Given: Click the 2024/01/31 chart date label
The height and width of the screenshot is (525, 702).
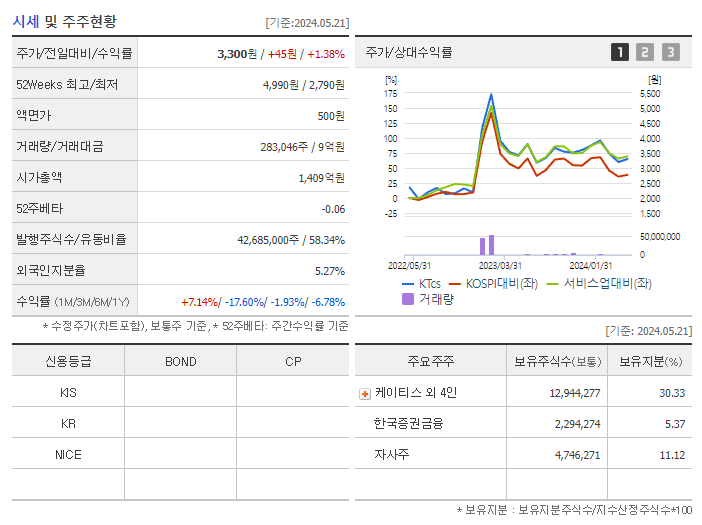Looking at the screenshot, I should click(591, 265).
